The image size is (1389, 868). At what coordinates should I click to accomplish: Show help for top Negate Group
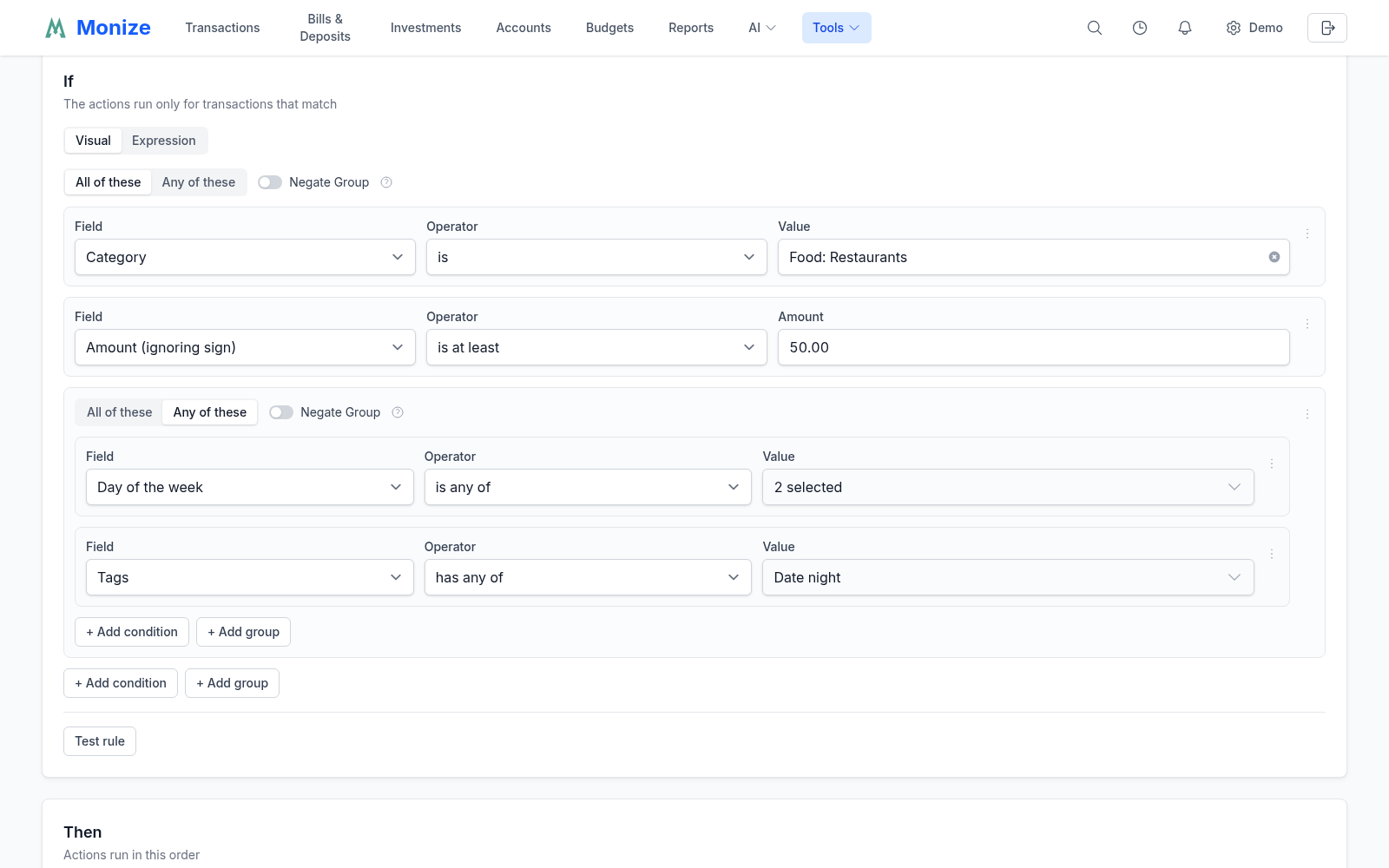(386, 182)
